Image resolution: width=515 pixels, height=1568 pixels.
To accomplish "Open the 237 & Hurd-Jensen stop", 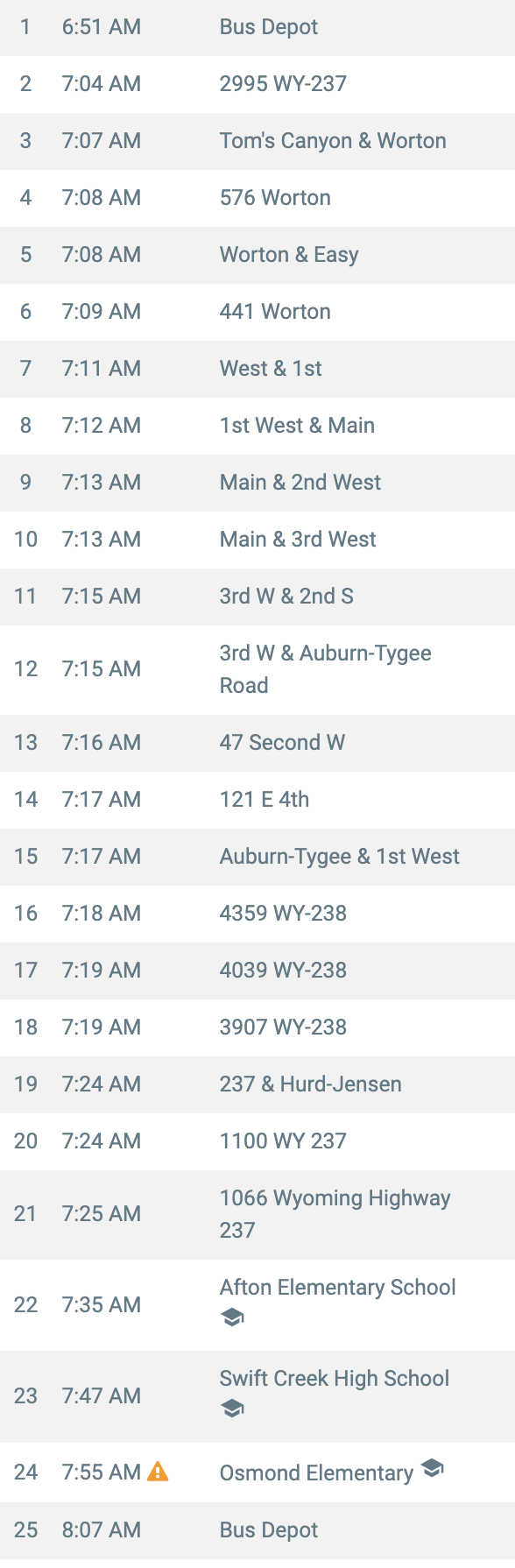I will pos(257,1084).
